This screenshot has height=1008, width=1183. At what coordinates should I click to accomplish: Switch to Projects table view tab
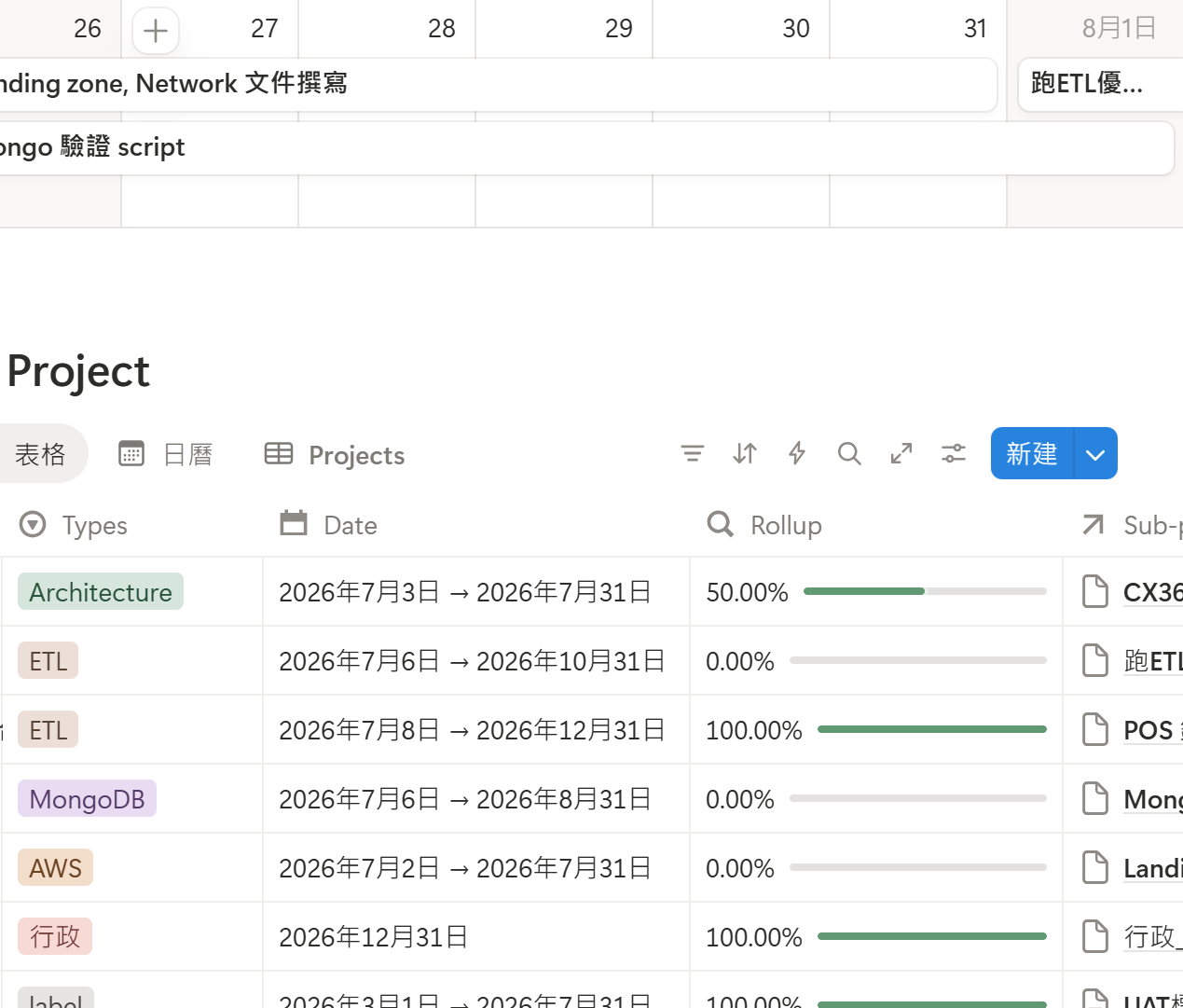tap(335, 454)
